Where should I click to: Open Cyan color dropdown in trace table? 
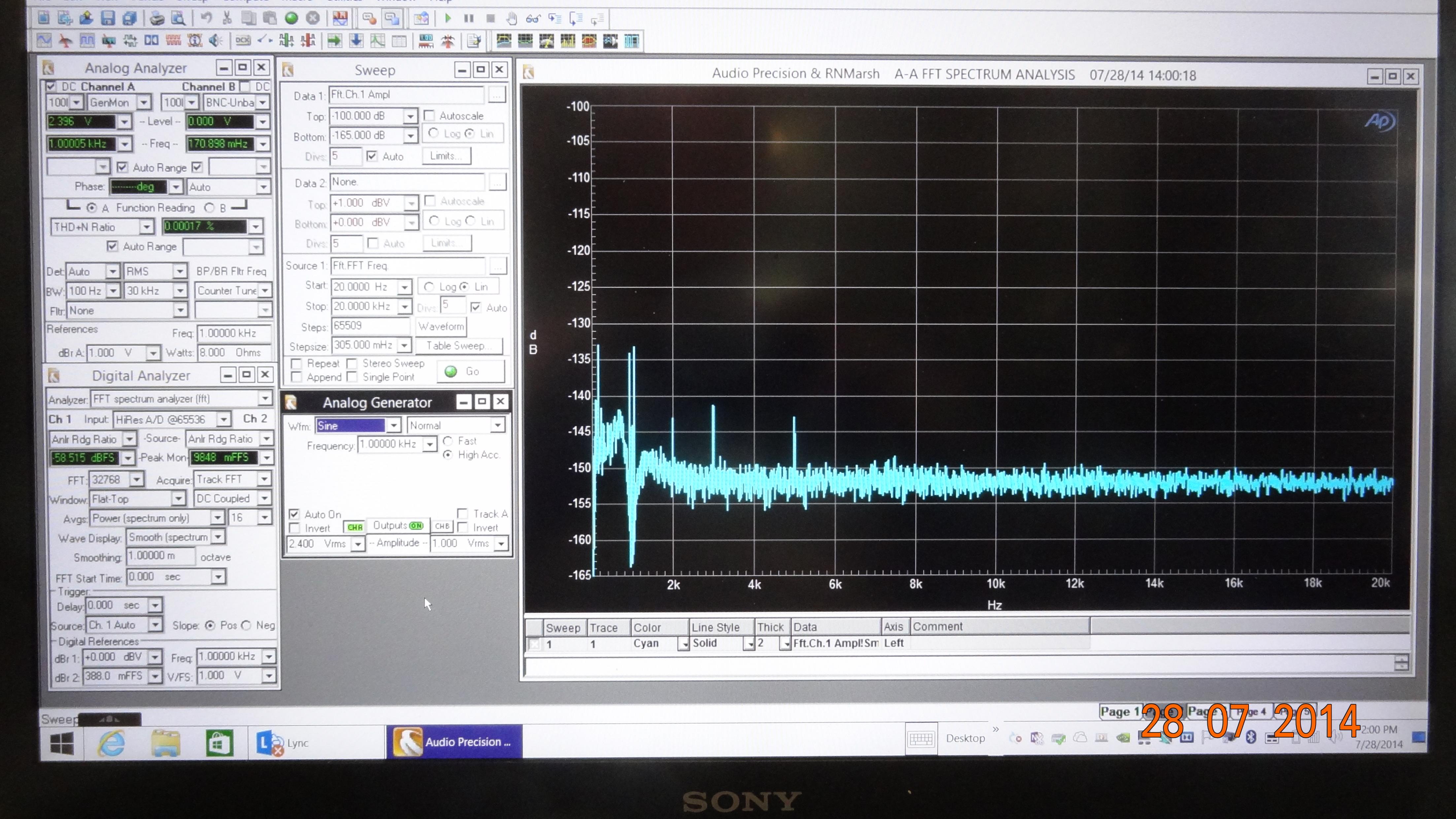point(683,644)
